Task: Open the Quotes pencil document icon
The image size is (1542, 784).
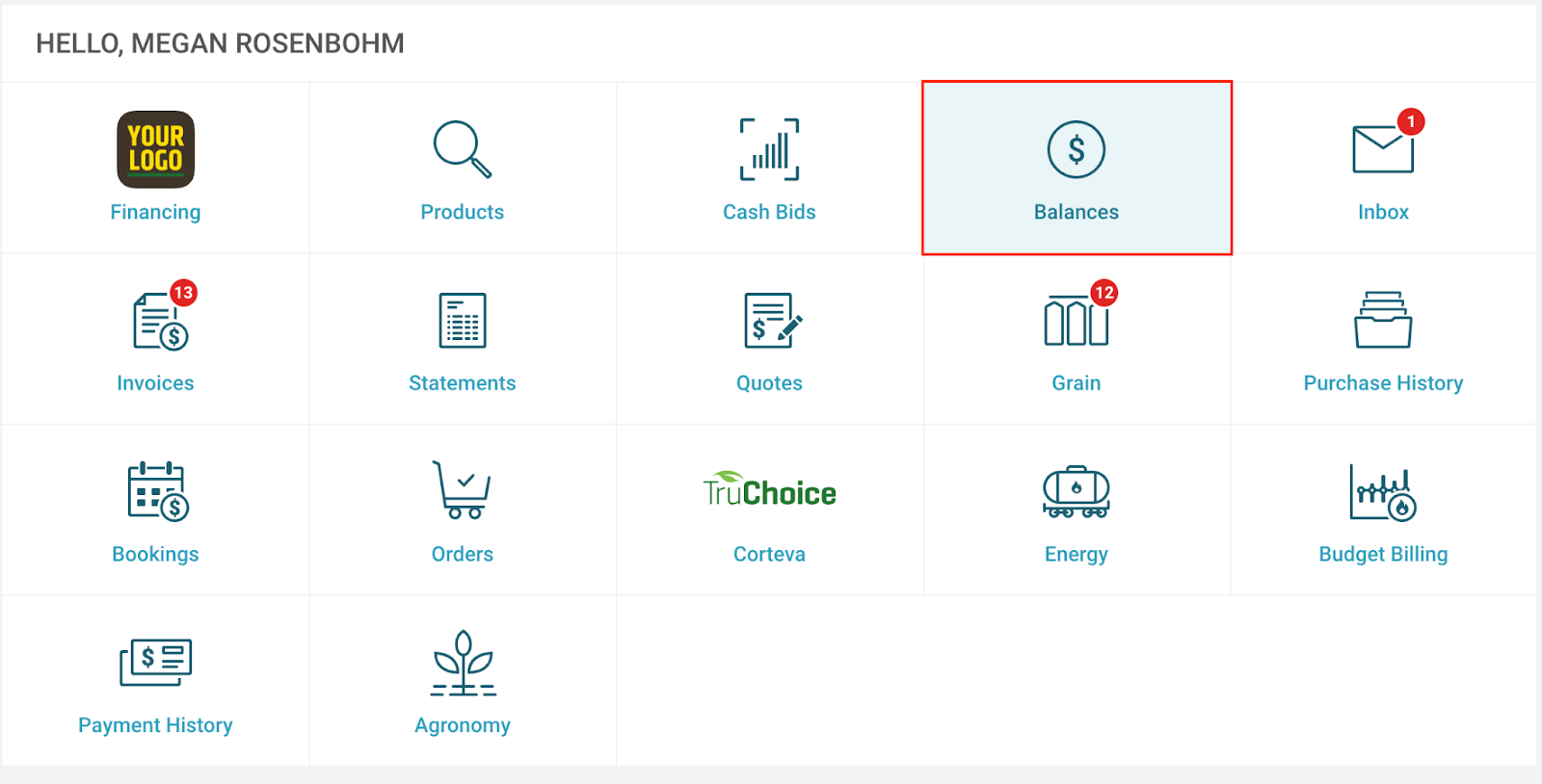Action: click(773, 321)
